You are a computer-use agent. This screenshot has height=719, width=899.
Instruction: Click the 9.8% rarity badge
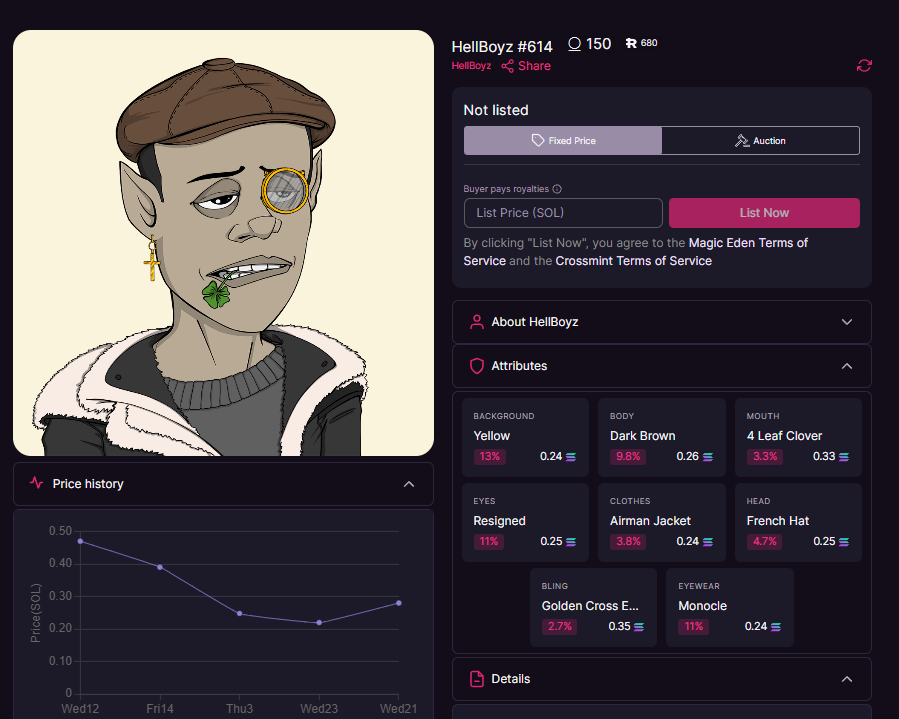point(628,456)
